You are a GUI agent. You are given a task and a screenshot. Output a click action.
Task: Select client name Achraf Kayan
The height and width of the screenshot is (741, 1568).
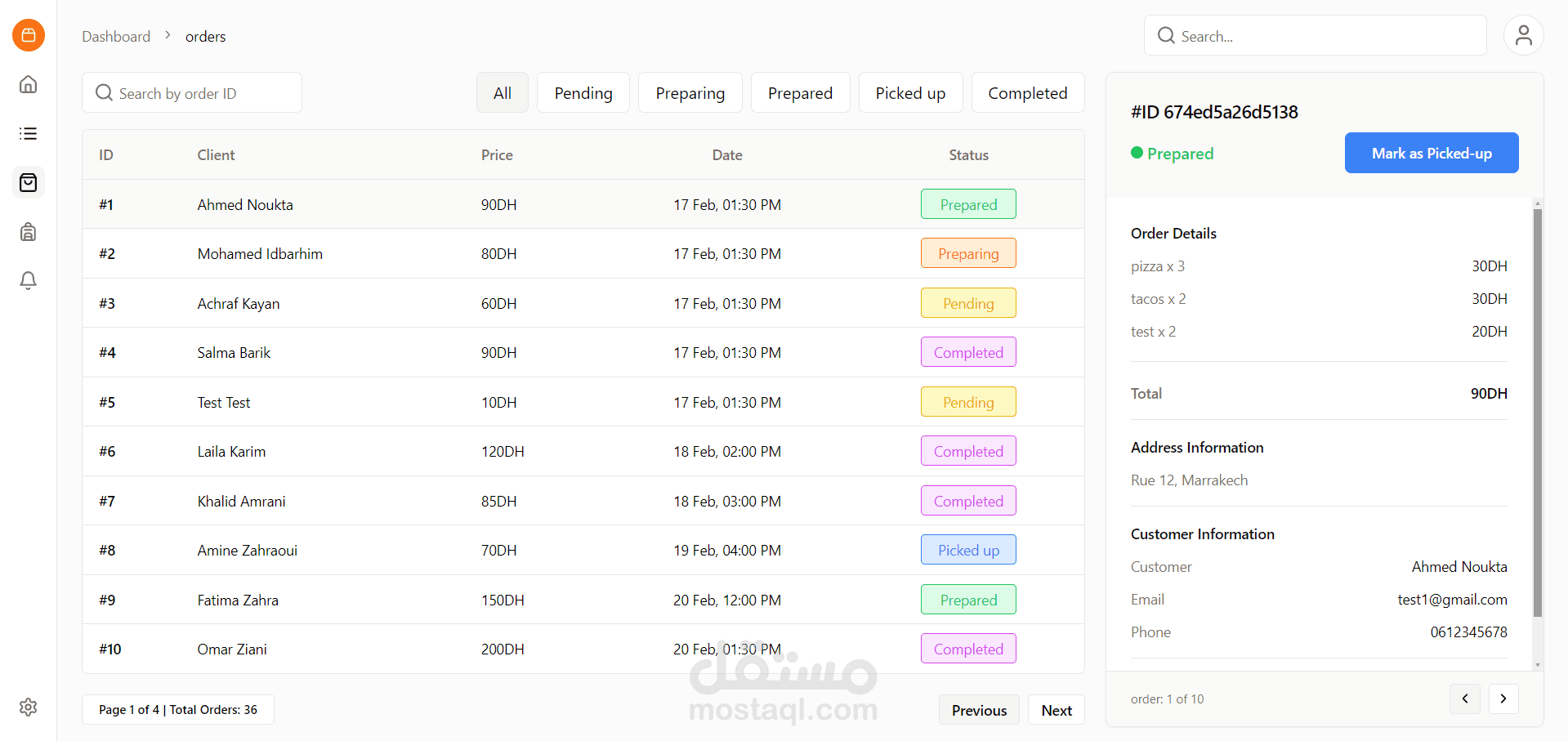(239, 303)
